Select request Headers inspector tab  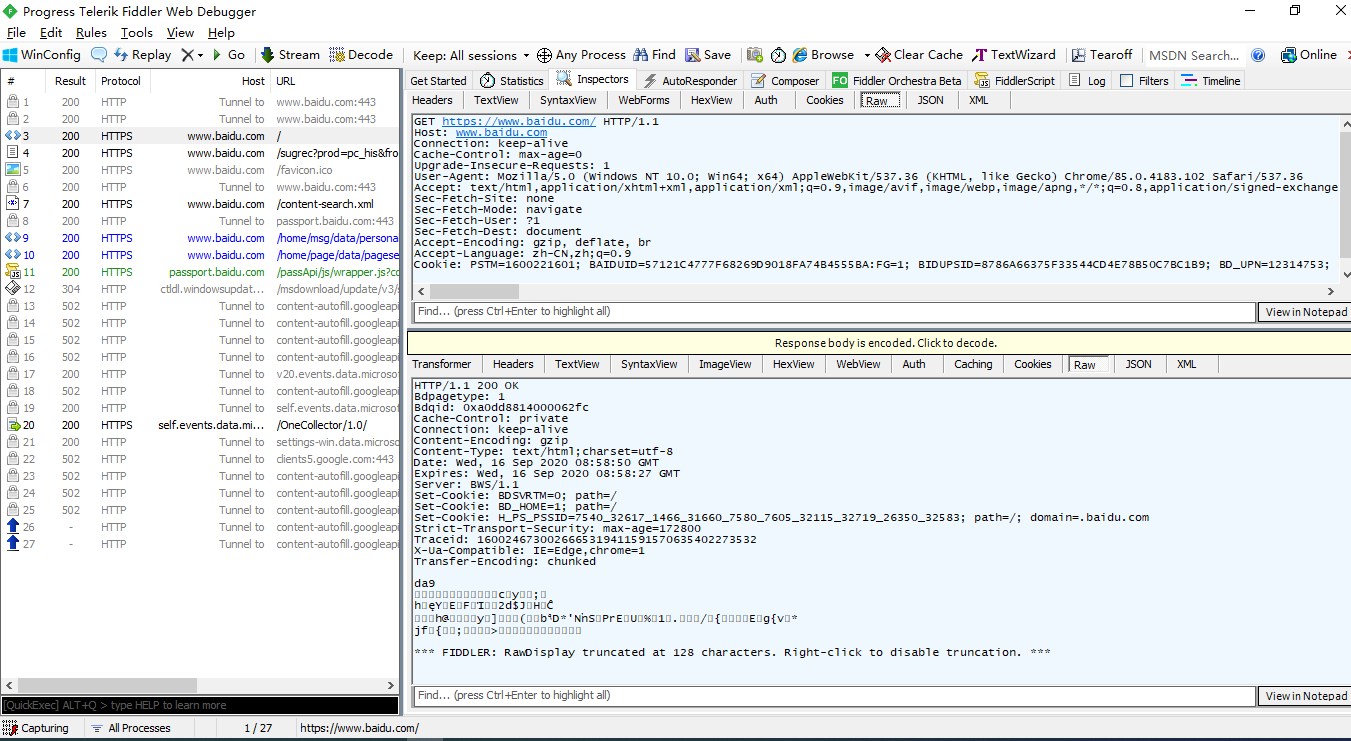pyautogui.click(x=432, y=100)
